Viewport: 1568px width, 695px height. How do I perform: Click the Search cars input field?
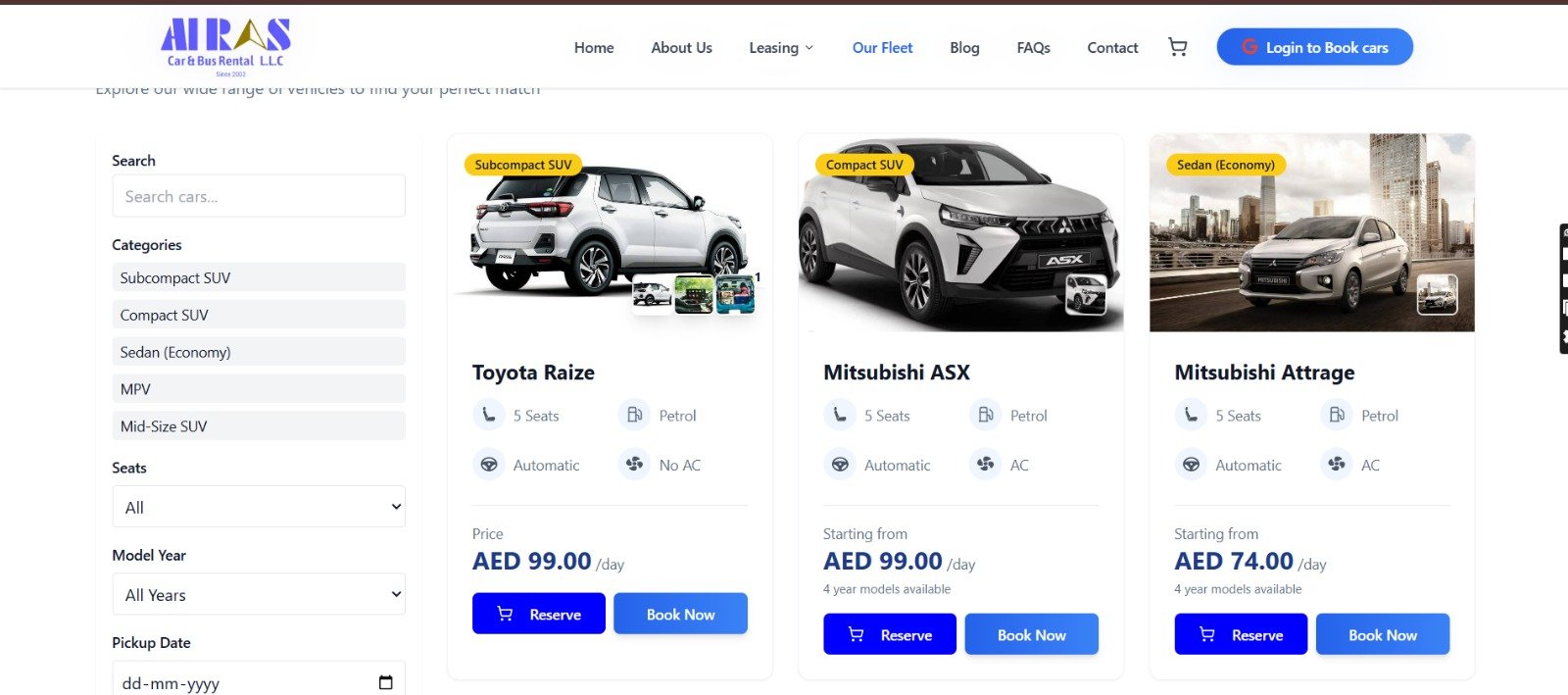[x=259, y=196]
